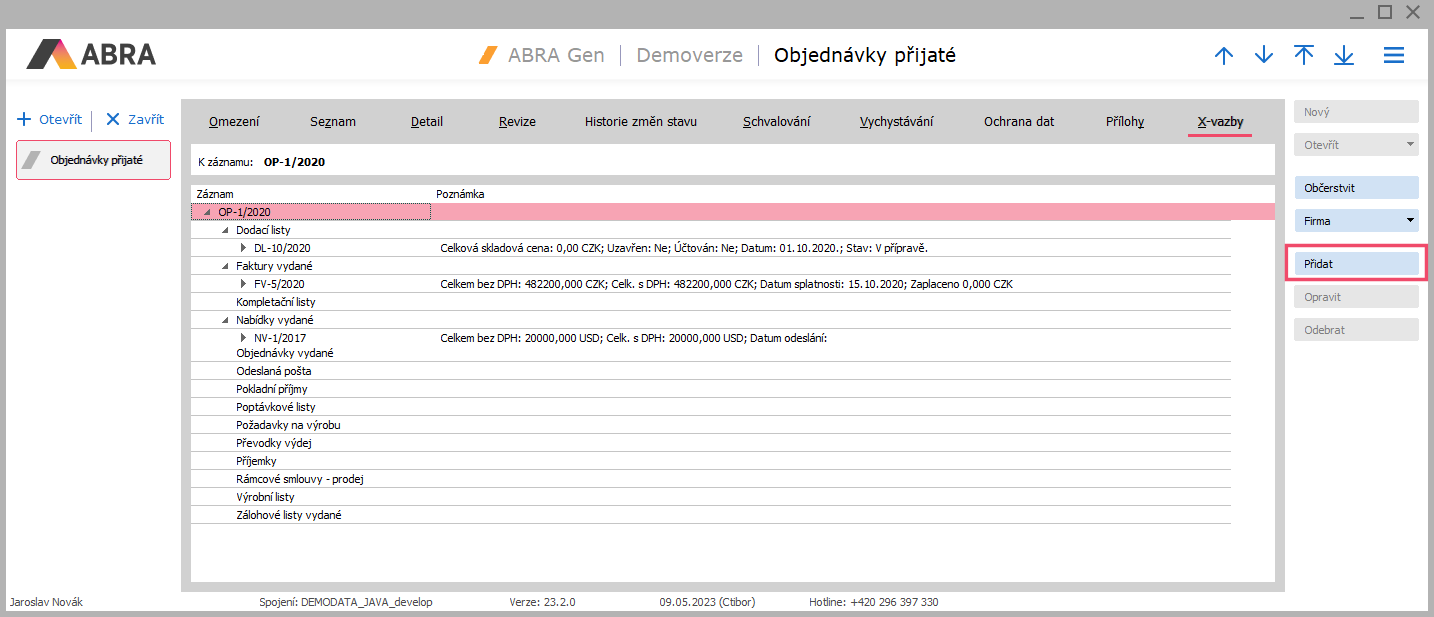This screenshot has width=1434, height=617.
Task: Expand the FV-5/2020 invoice node
Action: pyautogui.click(x=243, y=284)
